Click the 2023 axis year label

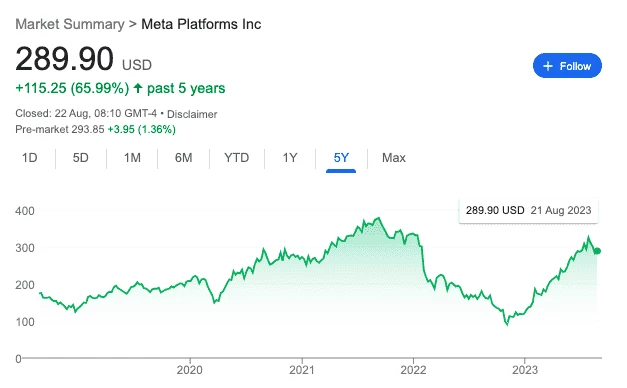pos(525,370)
